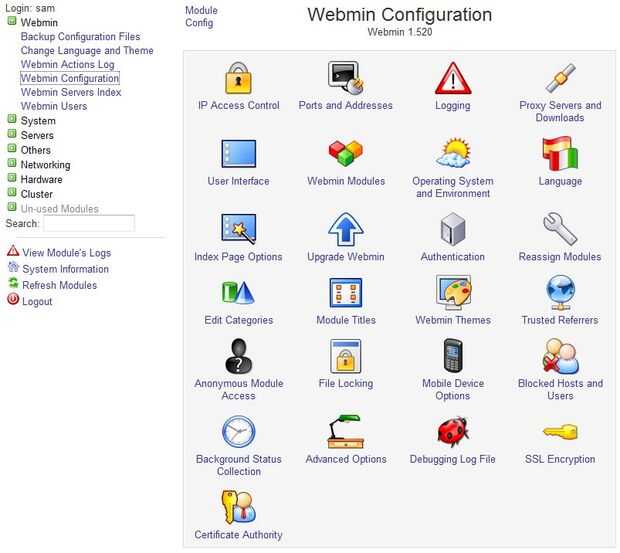Image resolution: width=620 pixels, height=553 pixels.
Task: Open the IP Access Control padlock icon
Action: [238, 78]
